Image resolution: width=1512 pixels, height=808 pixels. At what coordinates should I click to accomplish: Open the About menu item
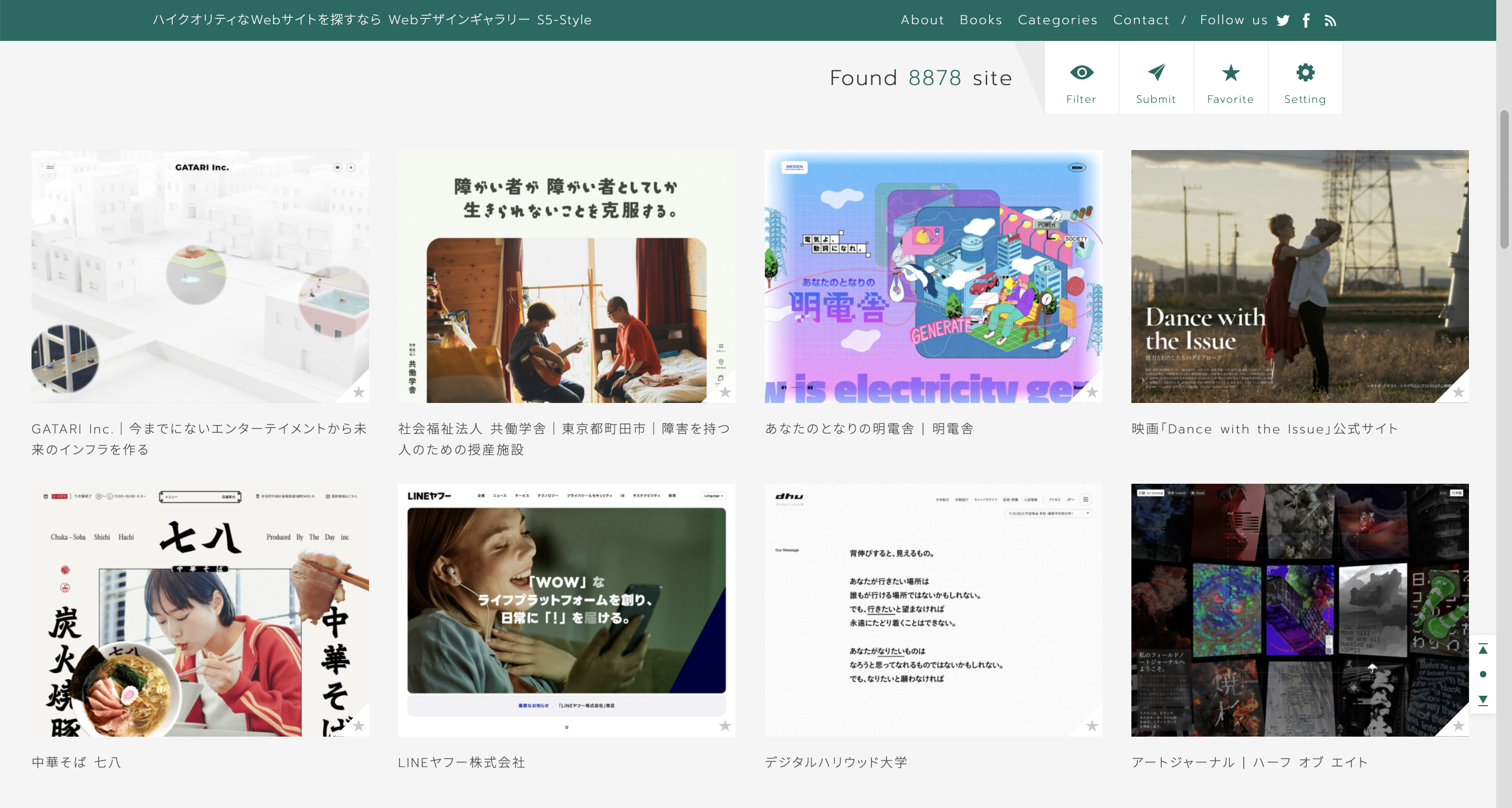pyautogui.click(x=922, y=20)
